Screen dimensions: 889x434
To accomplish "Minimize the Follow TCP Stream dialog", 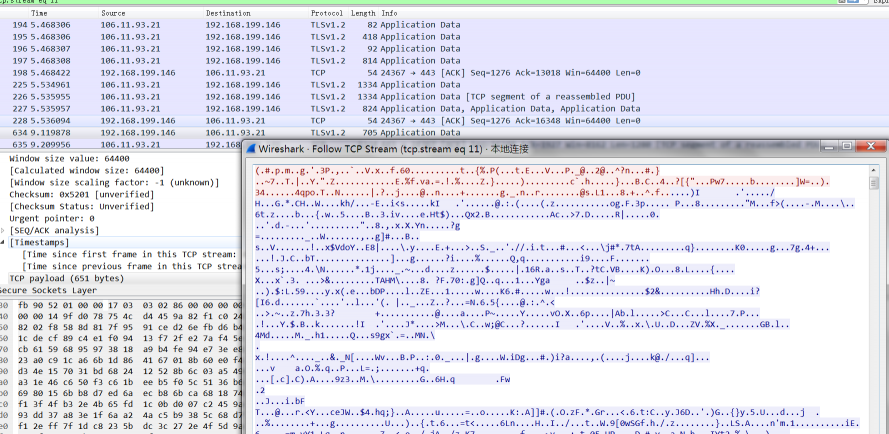I will [x=830, y=146].
